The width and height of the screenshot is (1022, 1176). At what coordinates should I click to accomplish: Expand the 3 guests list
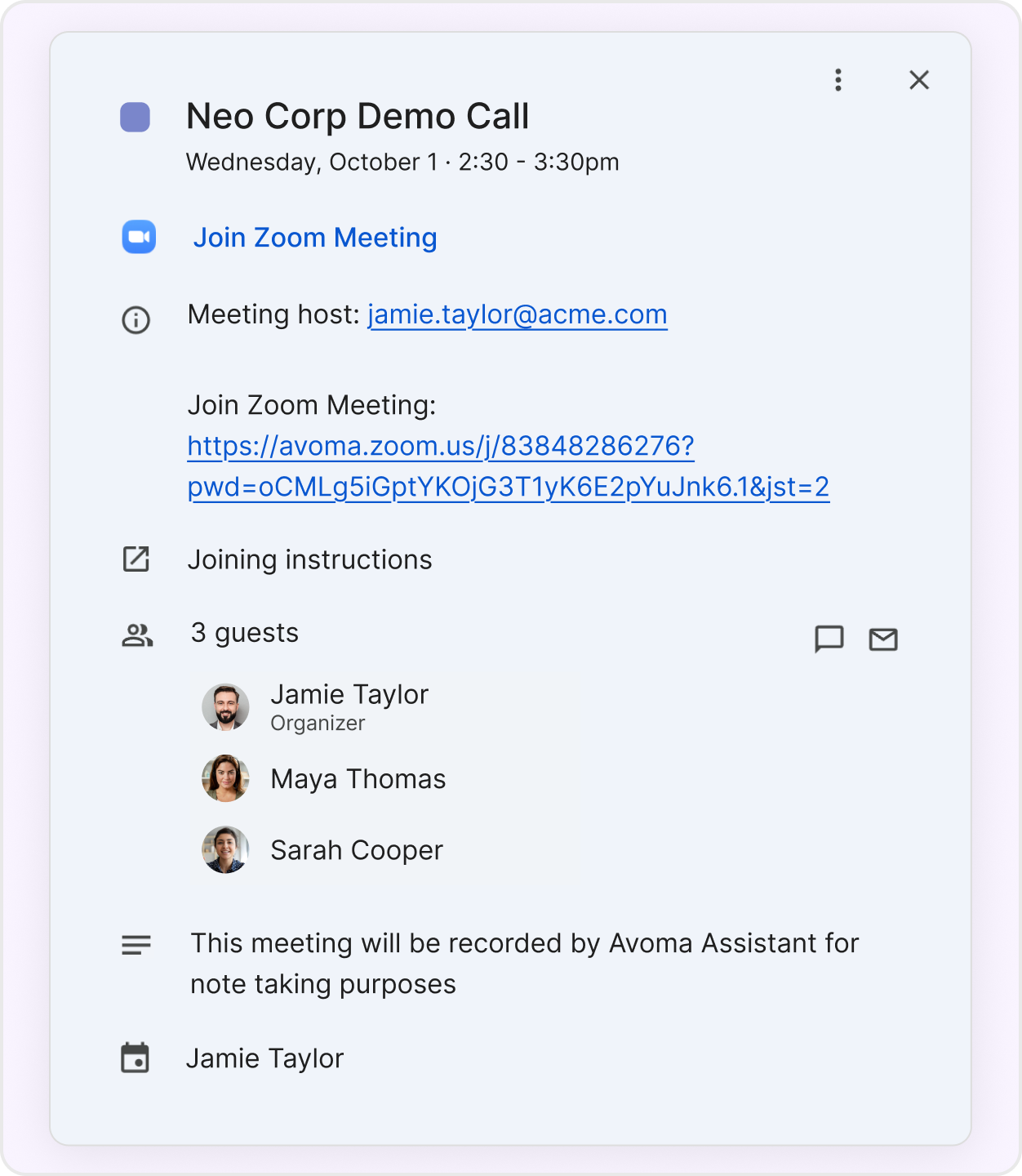(245, 633)
